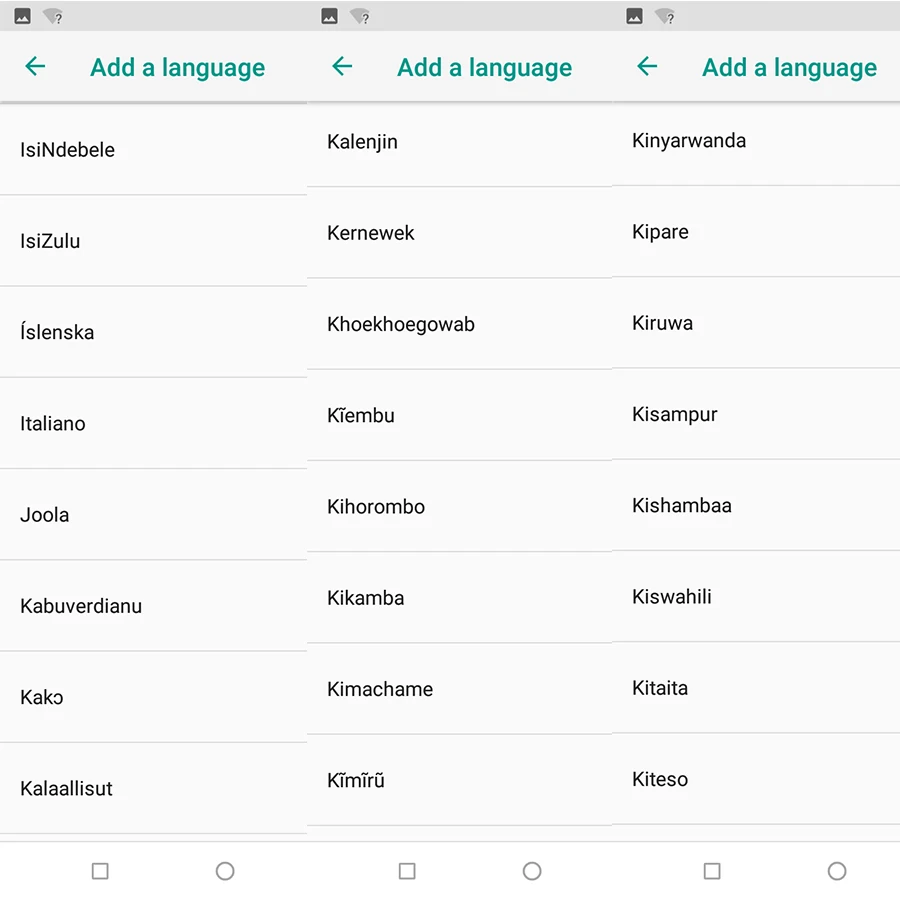This screenshot has height=900, width=900.
Task: Tap the Wi-Fi status icon above IsiNdebele list
Action: (x=53, y=17)
